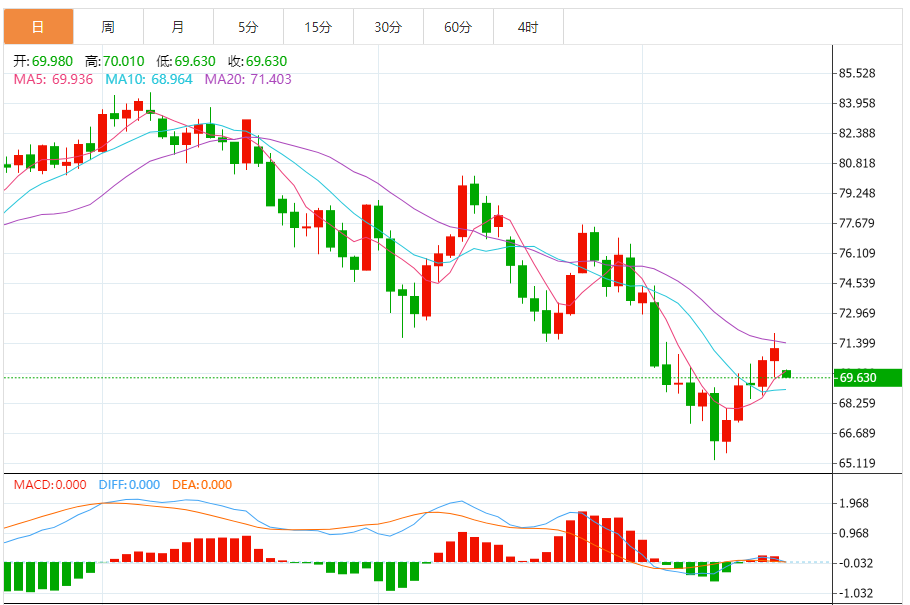The image size is (910, 605).
Task: Open the 30分 timeframe tab
Action: click(x=388, y=27)
